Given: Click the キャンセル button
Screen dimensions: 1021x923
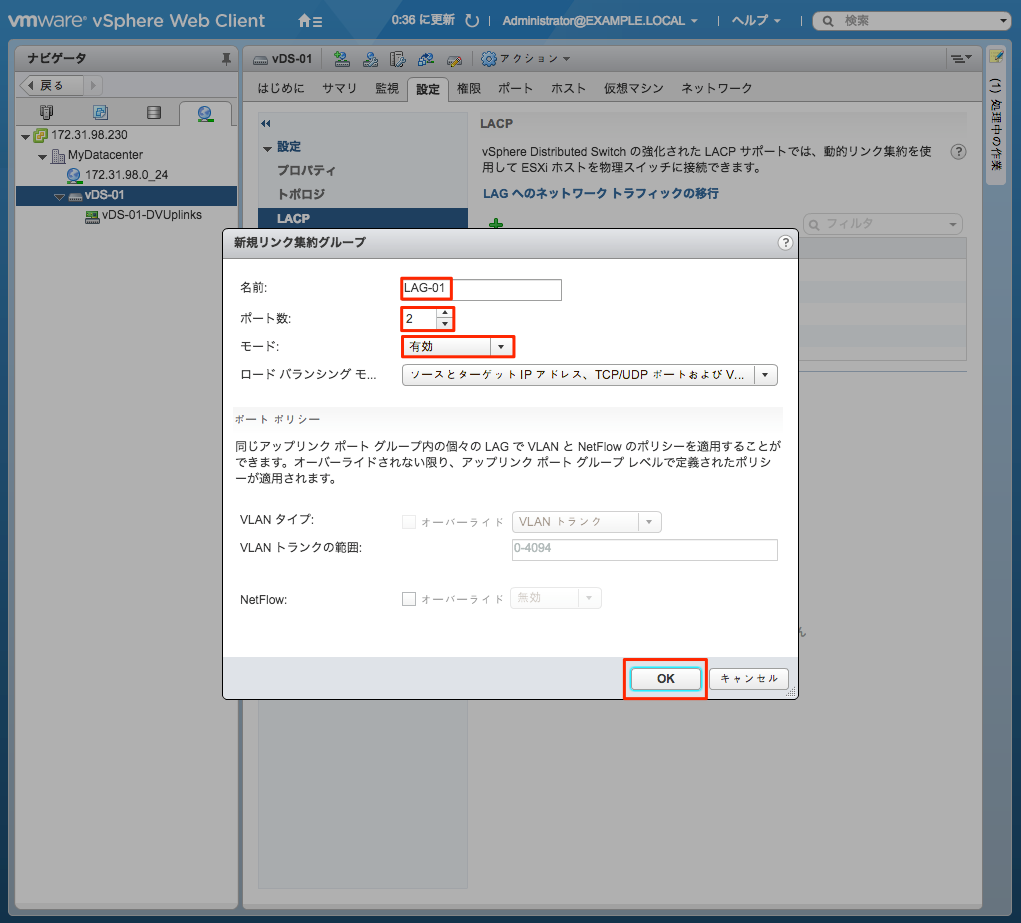Looking at the screenshot, I should [749, 679].
